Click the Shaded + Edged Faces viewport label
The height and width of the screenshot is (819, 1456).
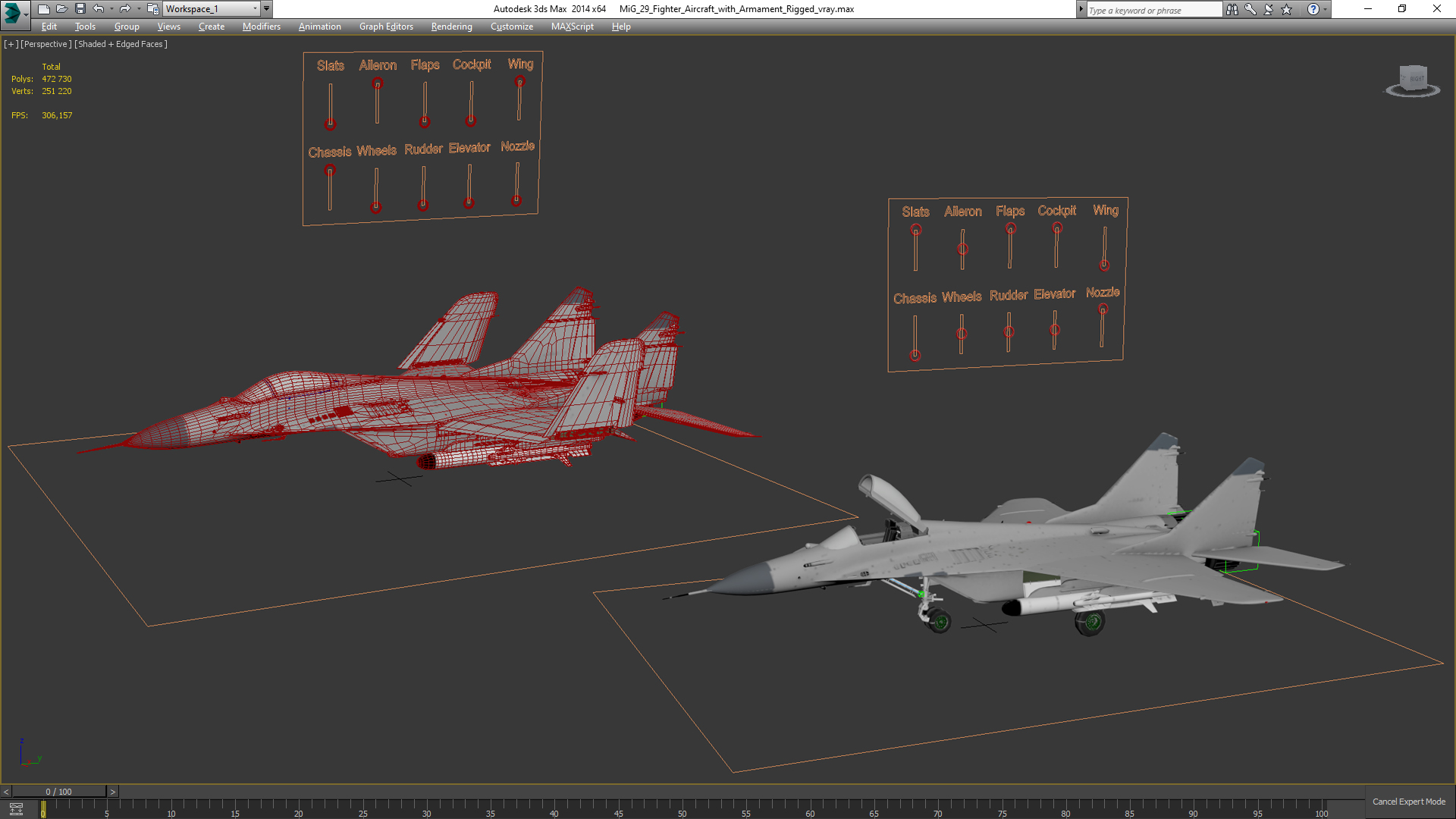[x=121, y=44]
